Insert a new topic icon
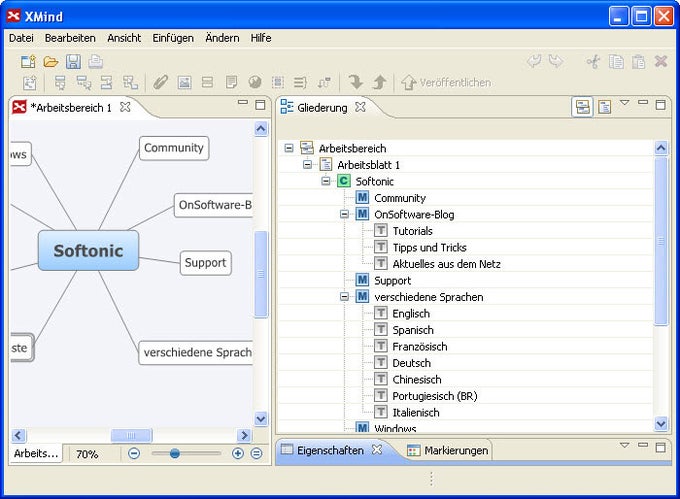680x499 pixels. click(x=60, y=82)
